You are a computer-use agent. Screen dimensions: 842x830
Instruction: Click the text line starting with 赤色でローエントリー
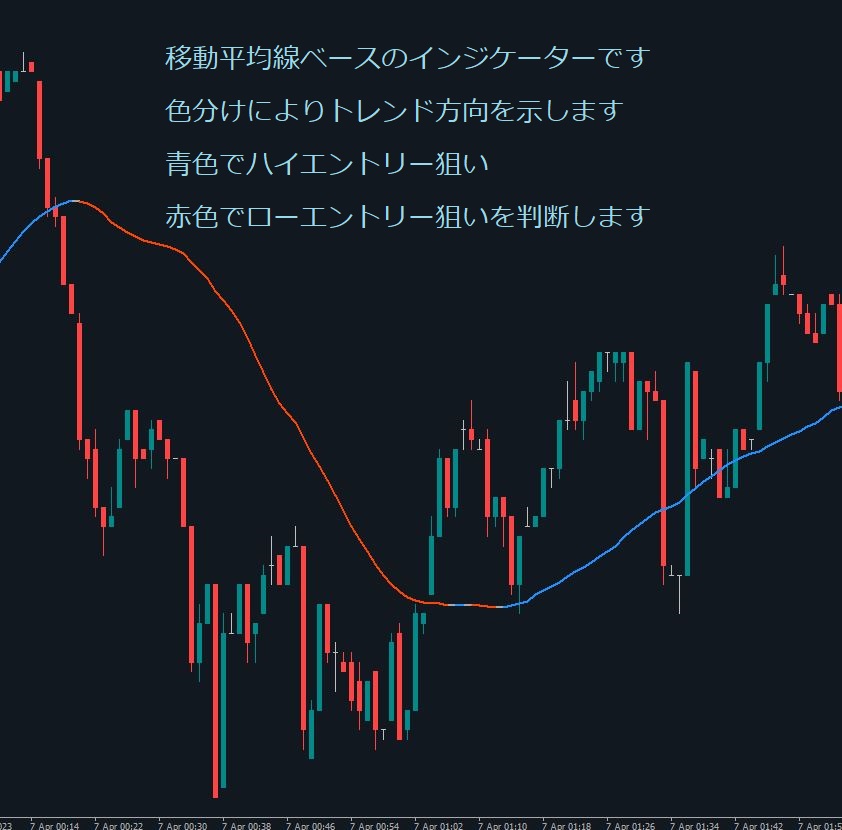tap(408, 215)
